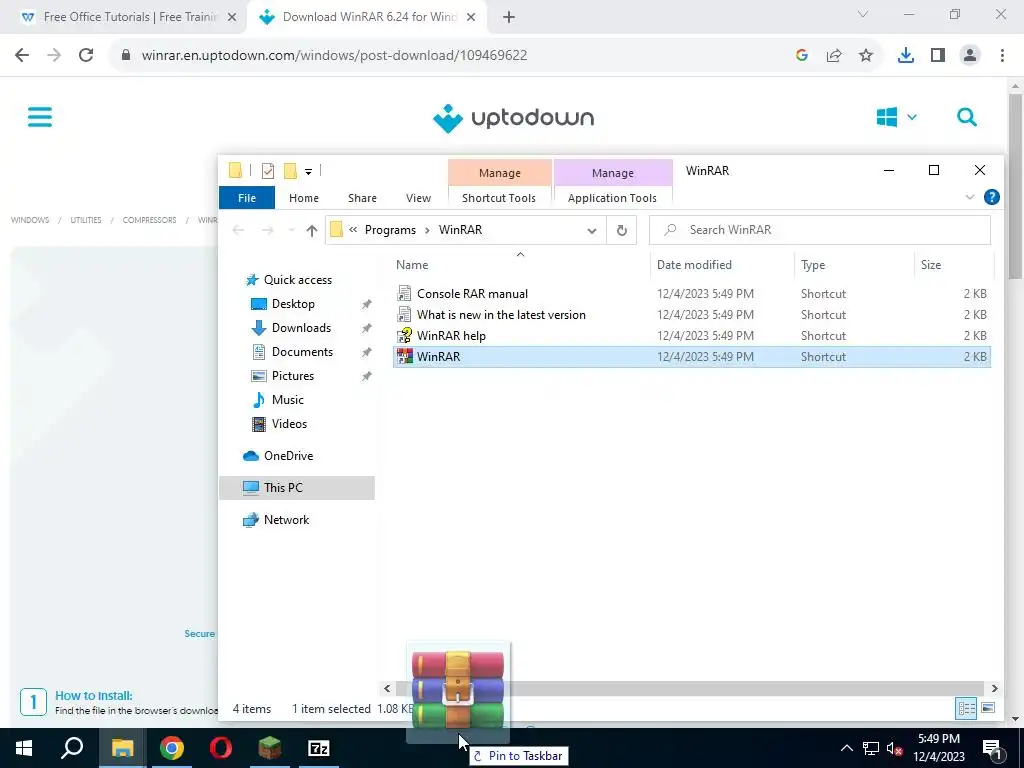The width and height of the screenshot is (1024, 768).
Task: Open the Home ribbon tab
Action: pos(304,198)
